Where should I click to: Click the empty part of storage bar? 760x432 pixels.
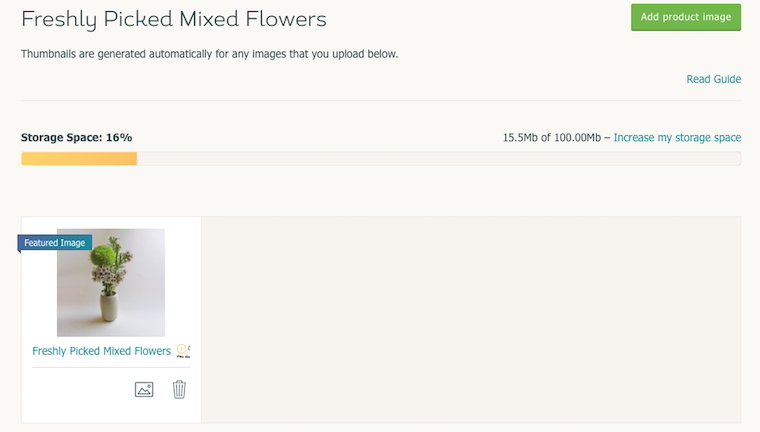click(x=439, y=159)
